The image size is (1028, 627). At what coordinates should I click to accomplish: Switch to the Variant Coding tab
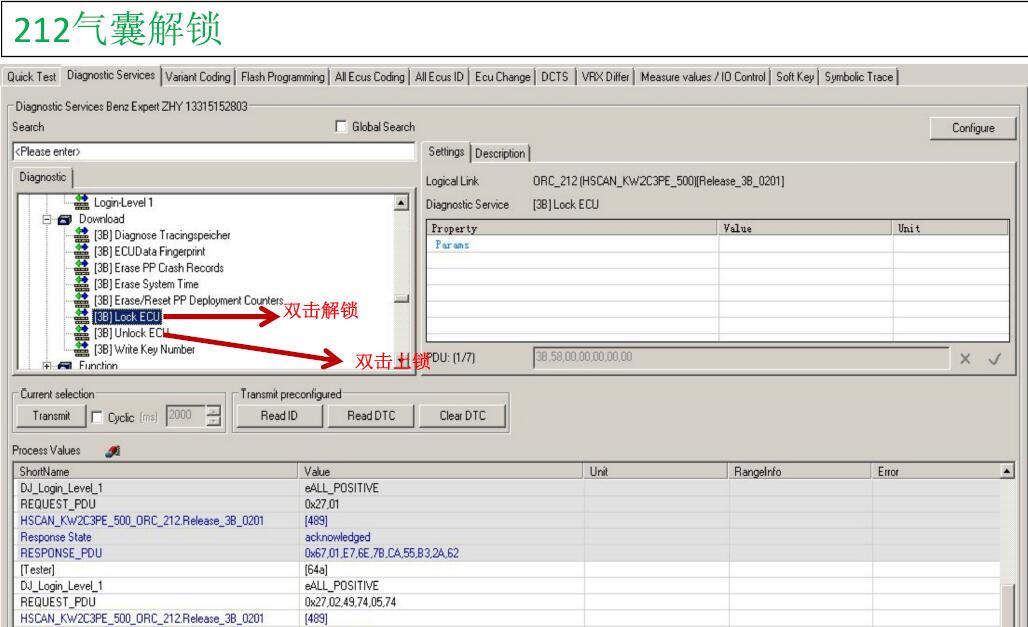[x=197, y=77]
